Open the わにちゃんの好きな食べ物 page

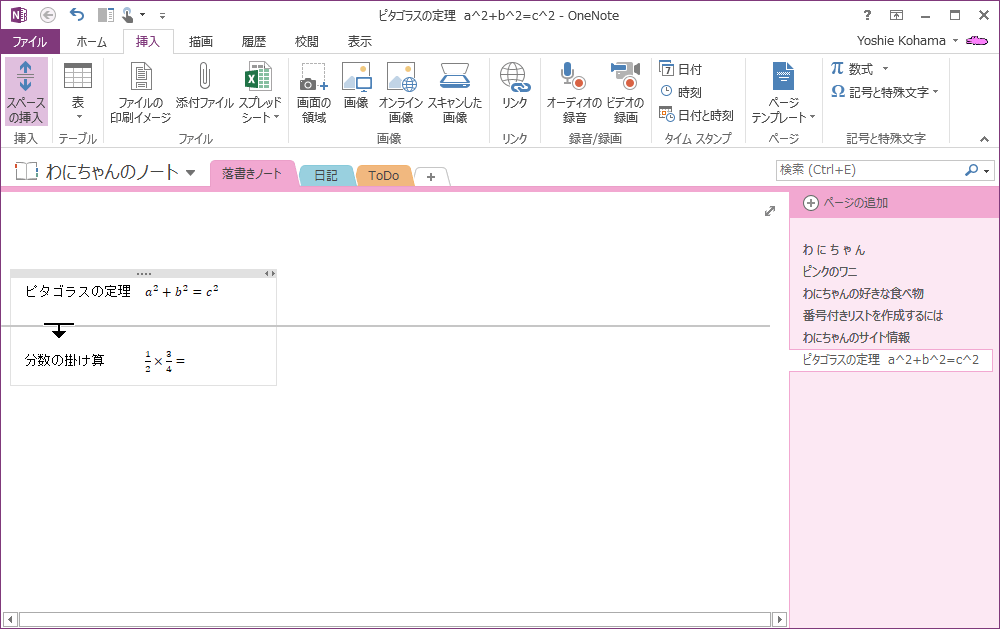[863, 293]
